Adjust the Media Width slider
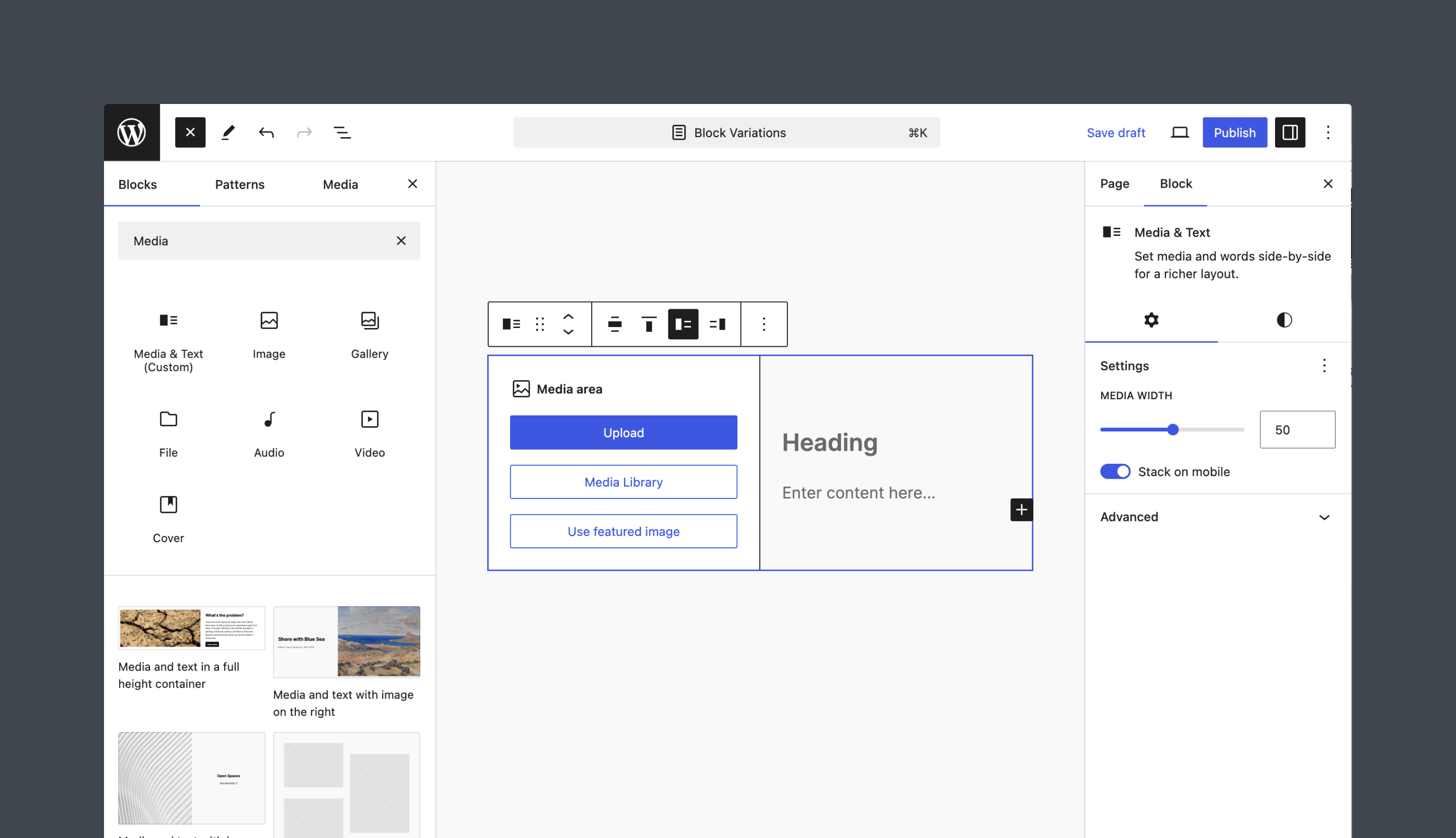The width and height of the screenshot is (1456, 838). pos(1172,429)
